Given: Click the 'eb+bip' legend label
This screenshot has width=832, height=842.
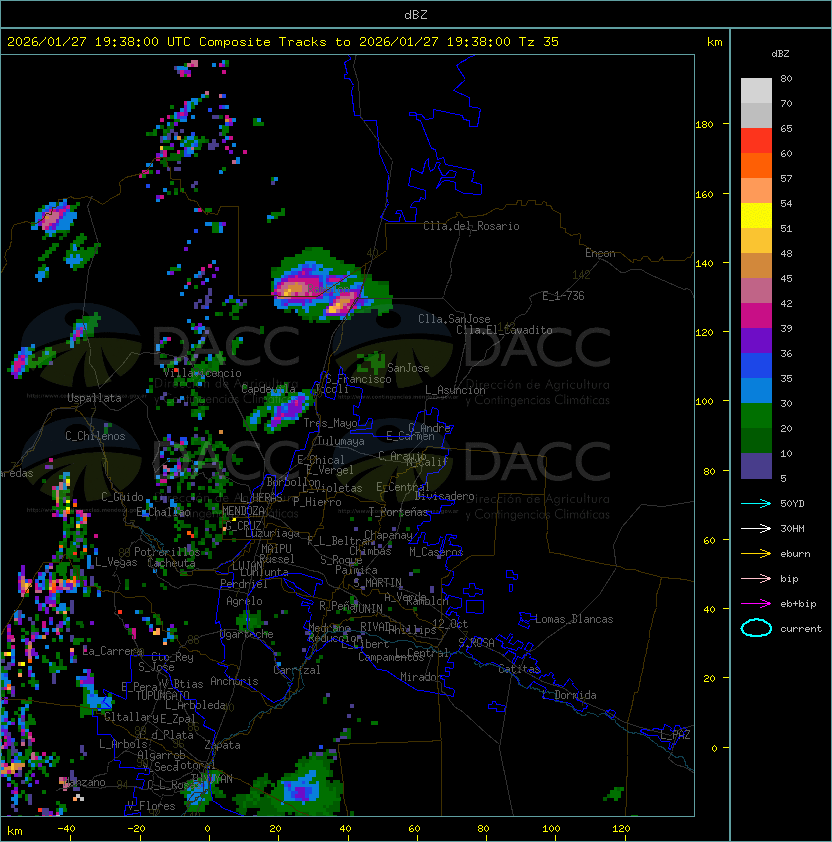Looking at the screenshot, I should pyautogui.click(x=798, y=604).
